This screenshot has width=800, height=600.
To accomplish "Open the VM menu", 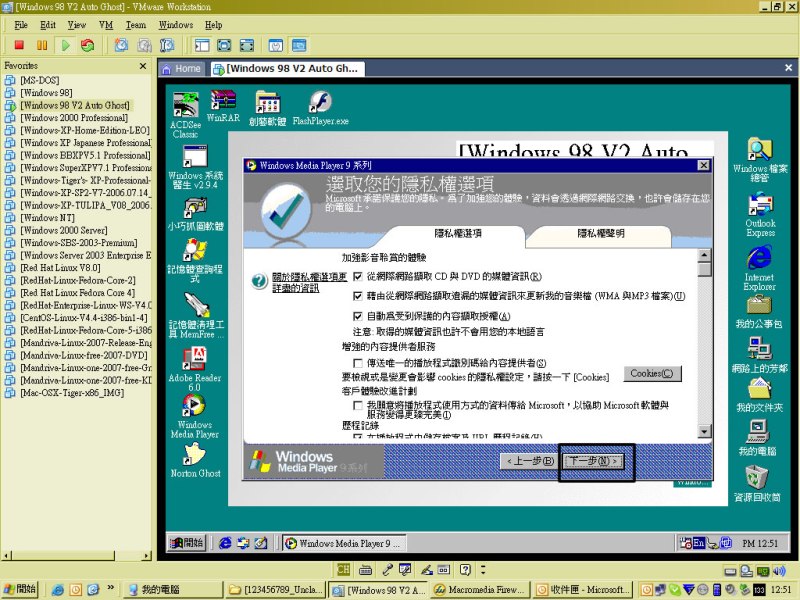I will [x=106, y=25].
